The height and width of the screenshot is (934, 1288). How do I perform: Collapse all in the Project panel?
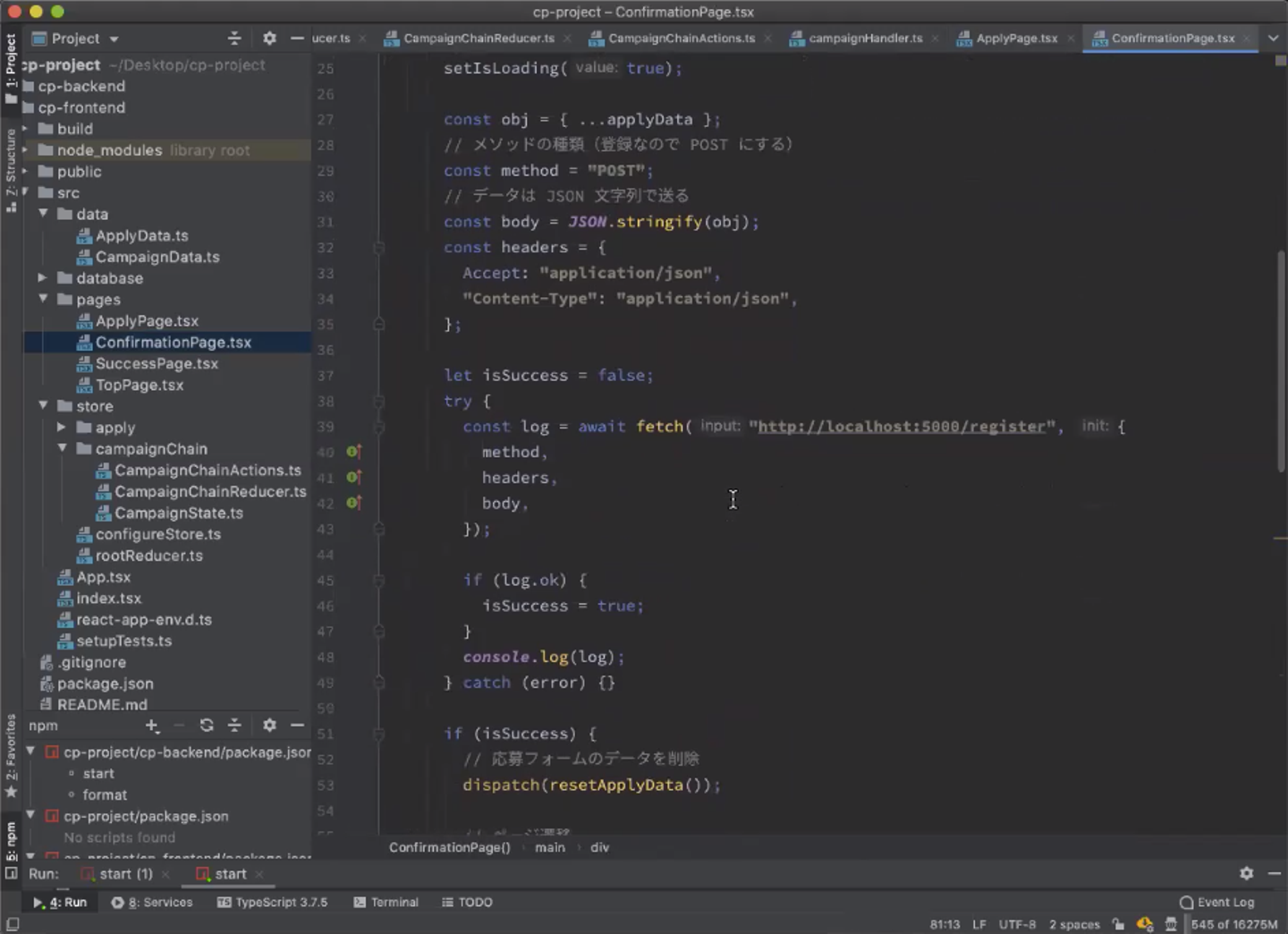pyautogui.click(x=234, y=38)
